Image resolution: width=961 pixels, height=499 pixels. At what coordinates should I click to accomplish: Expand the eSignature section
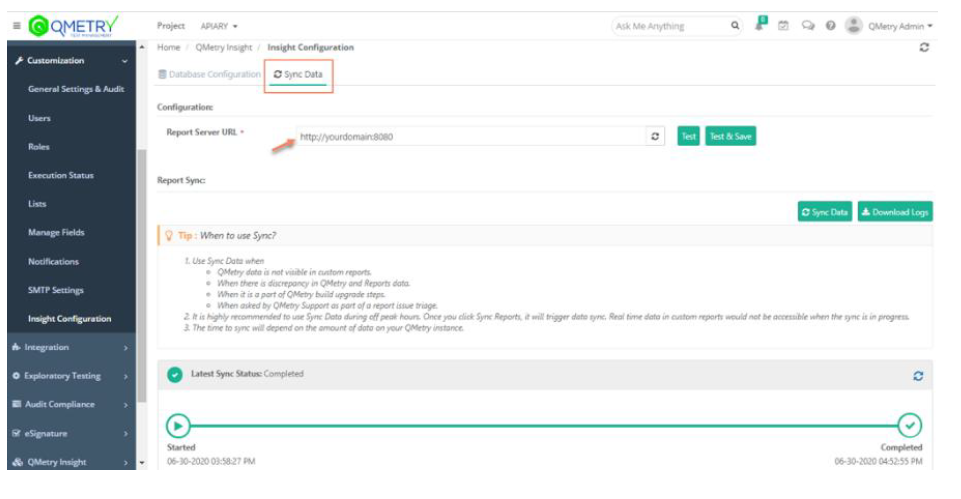coord(126,433)
